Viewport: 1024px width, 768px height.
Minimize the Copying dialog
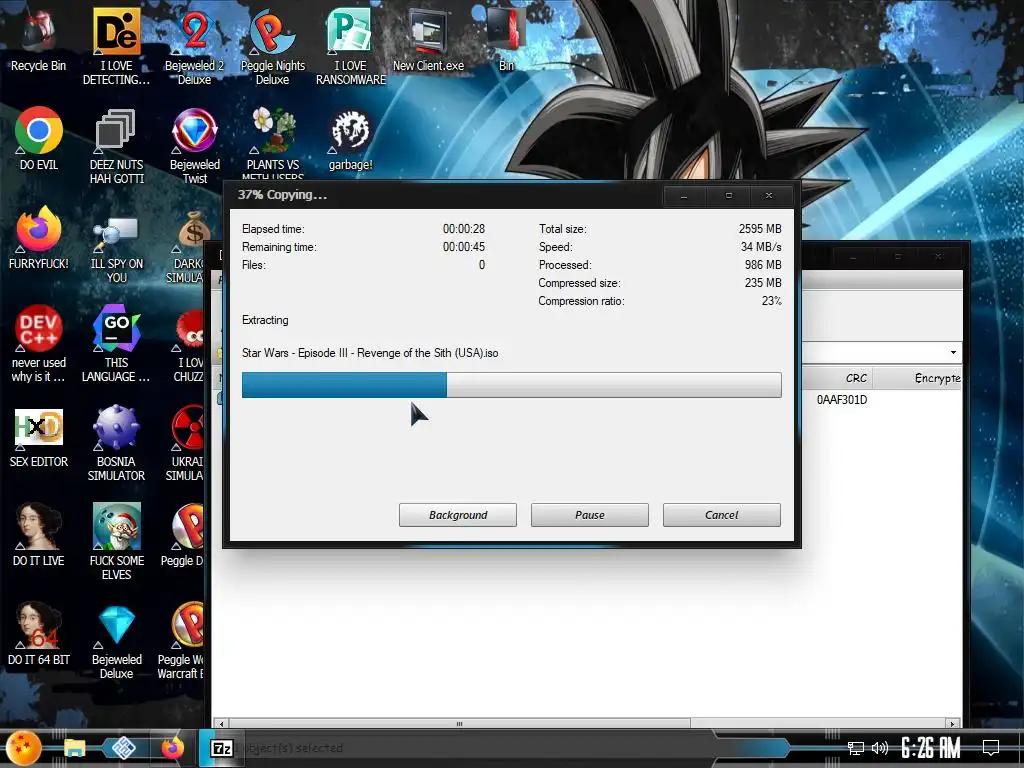coord(684,195)
